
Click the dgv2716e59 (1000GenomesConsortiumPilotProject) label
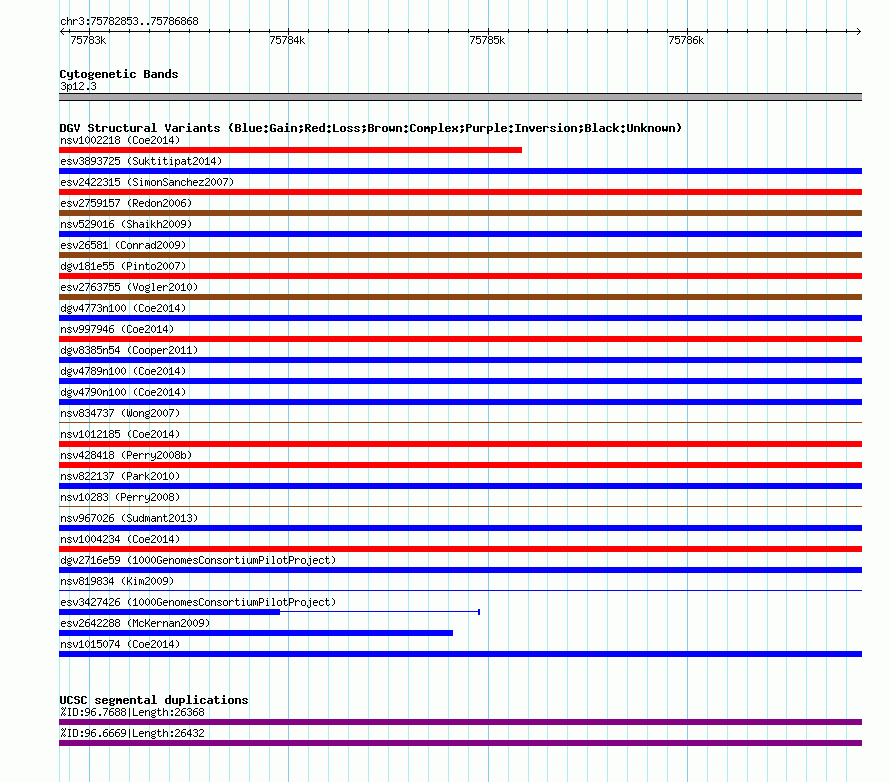click(198, 560)
